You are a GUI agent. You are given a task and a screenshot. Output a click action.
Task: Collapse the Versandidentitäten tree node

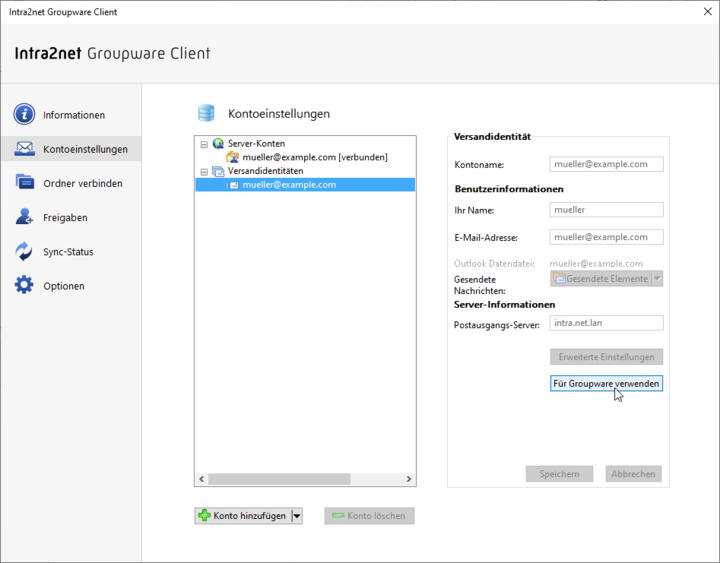click(x=204, y=172)
